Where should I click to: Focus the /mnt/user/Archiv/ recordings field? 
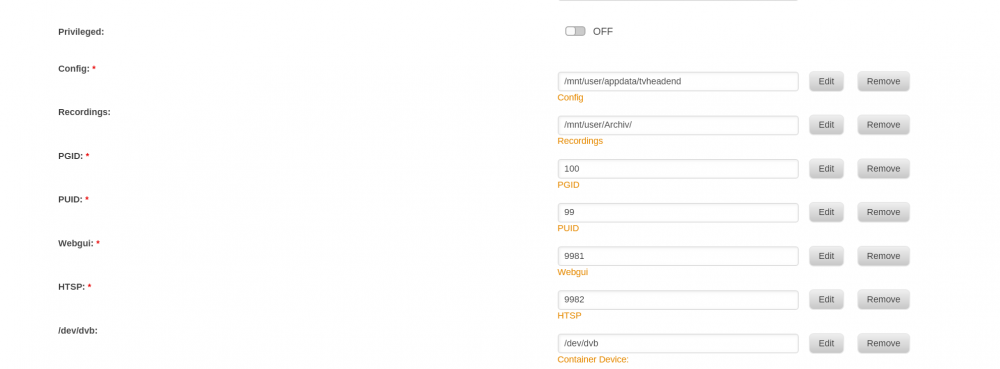point(678,125)
